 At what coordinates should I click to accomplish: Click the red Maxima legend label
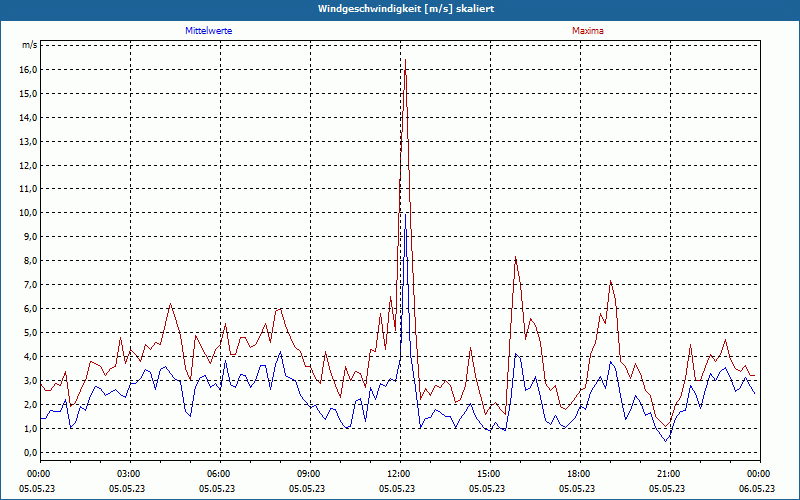tap(588, 31)
